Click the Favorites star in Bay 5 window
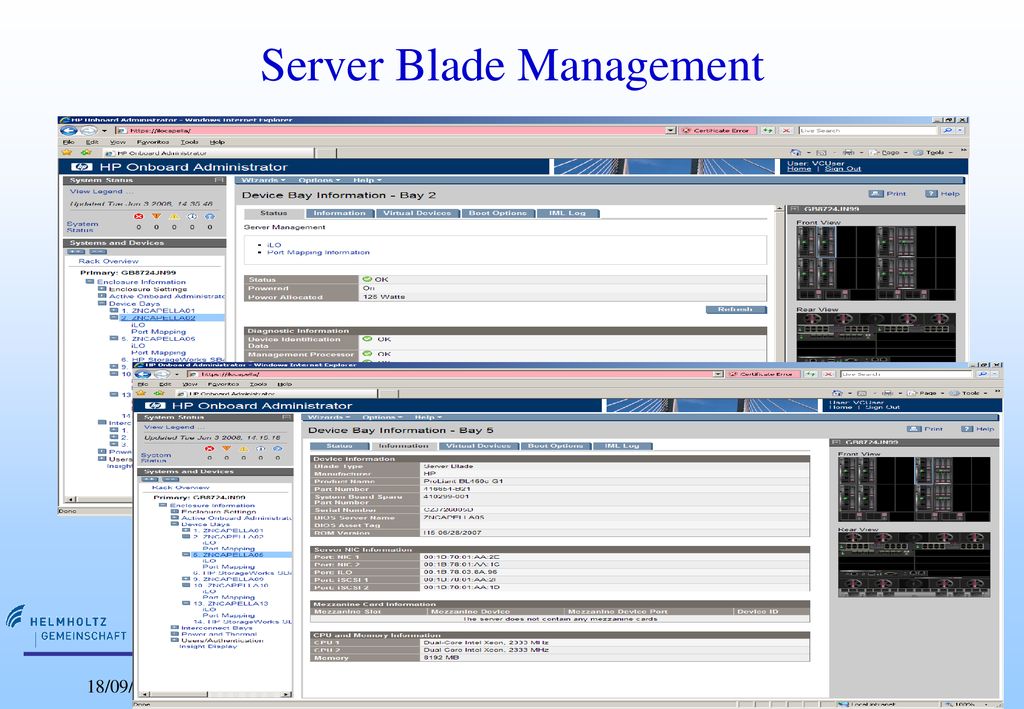The image size is (1024, 709). pos(140,394)
